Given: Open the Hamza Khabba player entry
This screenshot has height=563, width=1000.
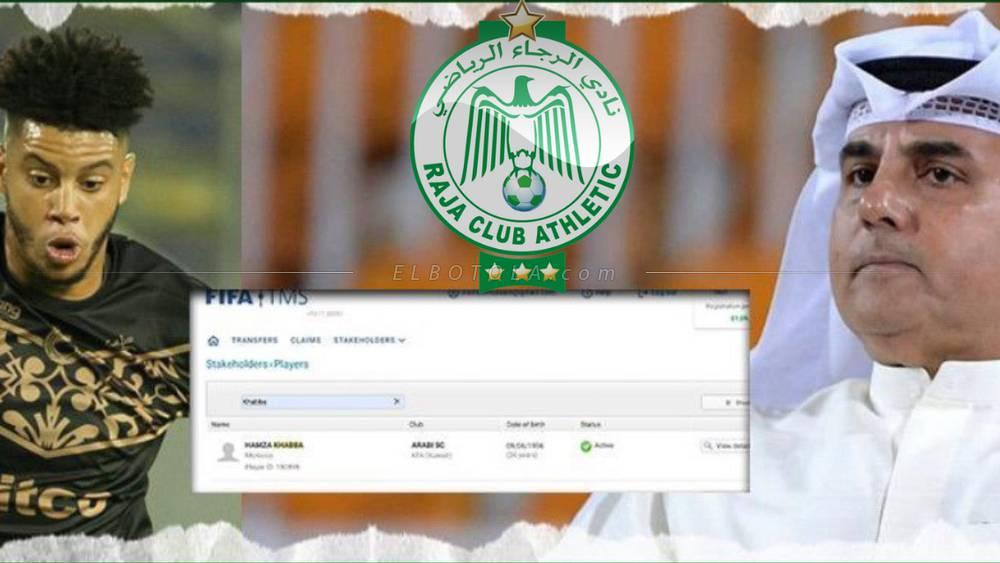Looking at the screenshot, I should pyautogui.click(x=274, y=445).
